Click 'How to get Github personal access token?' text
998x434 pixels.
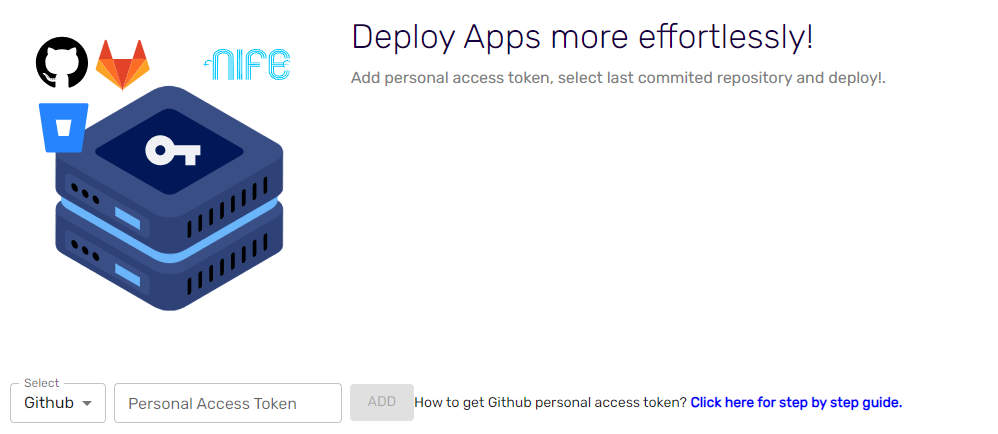551,402
